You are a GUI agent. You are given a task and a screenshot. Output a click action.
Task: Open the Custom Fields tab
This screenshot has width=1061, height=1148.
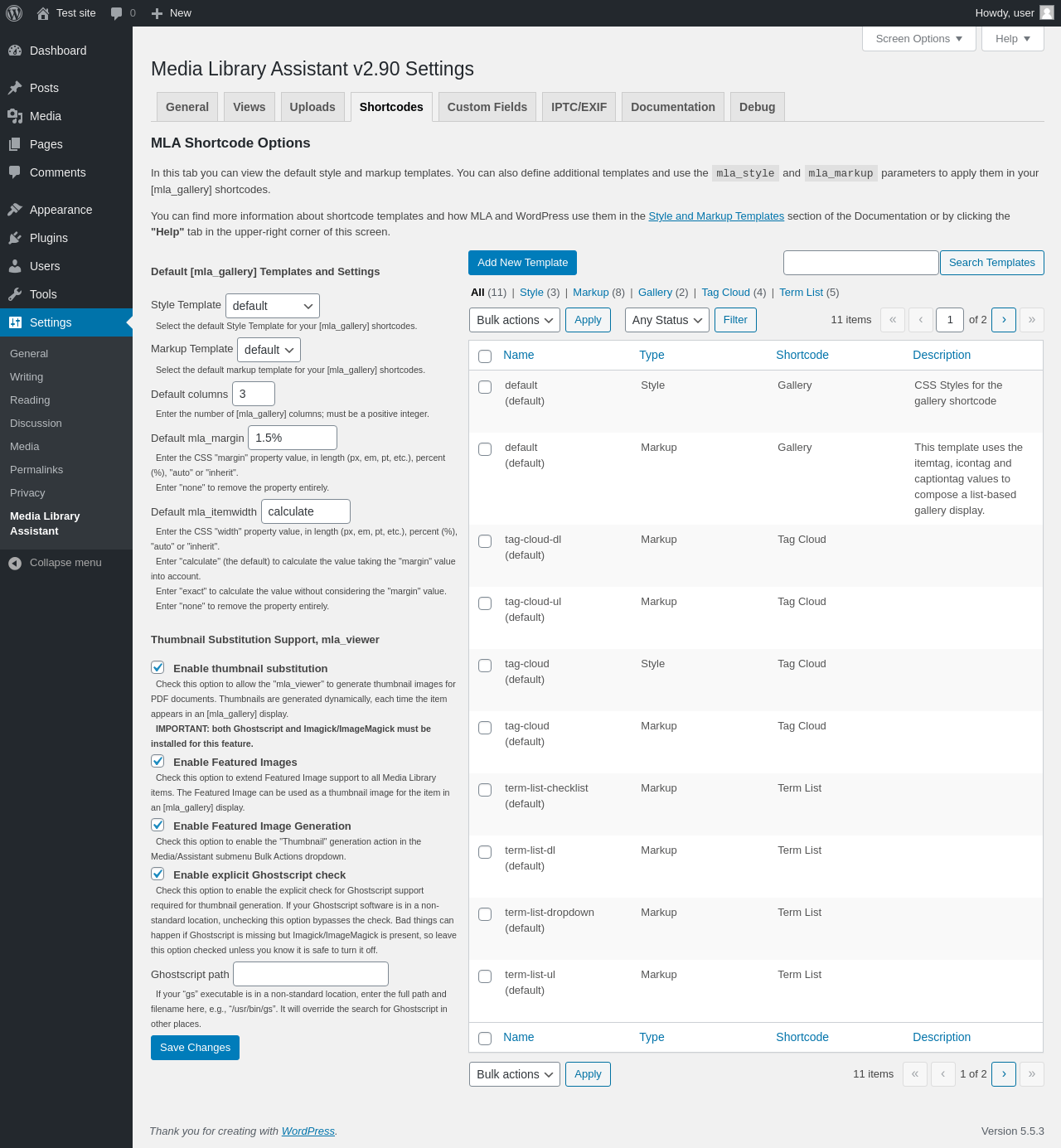487,107
